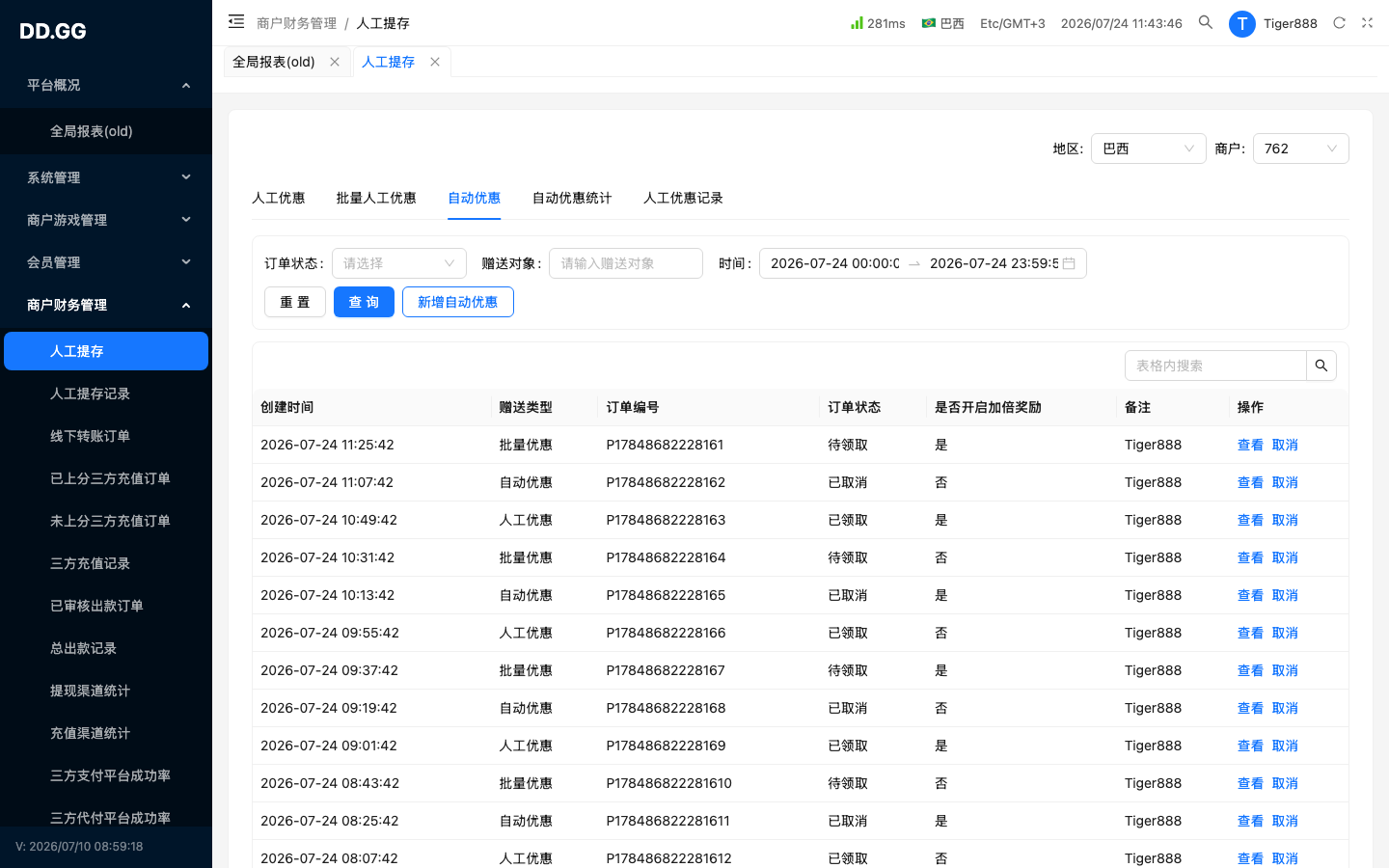Screen dimensions: 1389x868
Task: Open 未上分三方充值订单 in the sidebar
Action: click(x=106, y=521)
